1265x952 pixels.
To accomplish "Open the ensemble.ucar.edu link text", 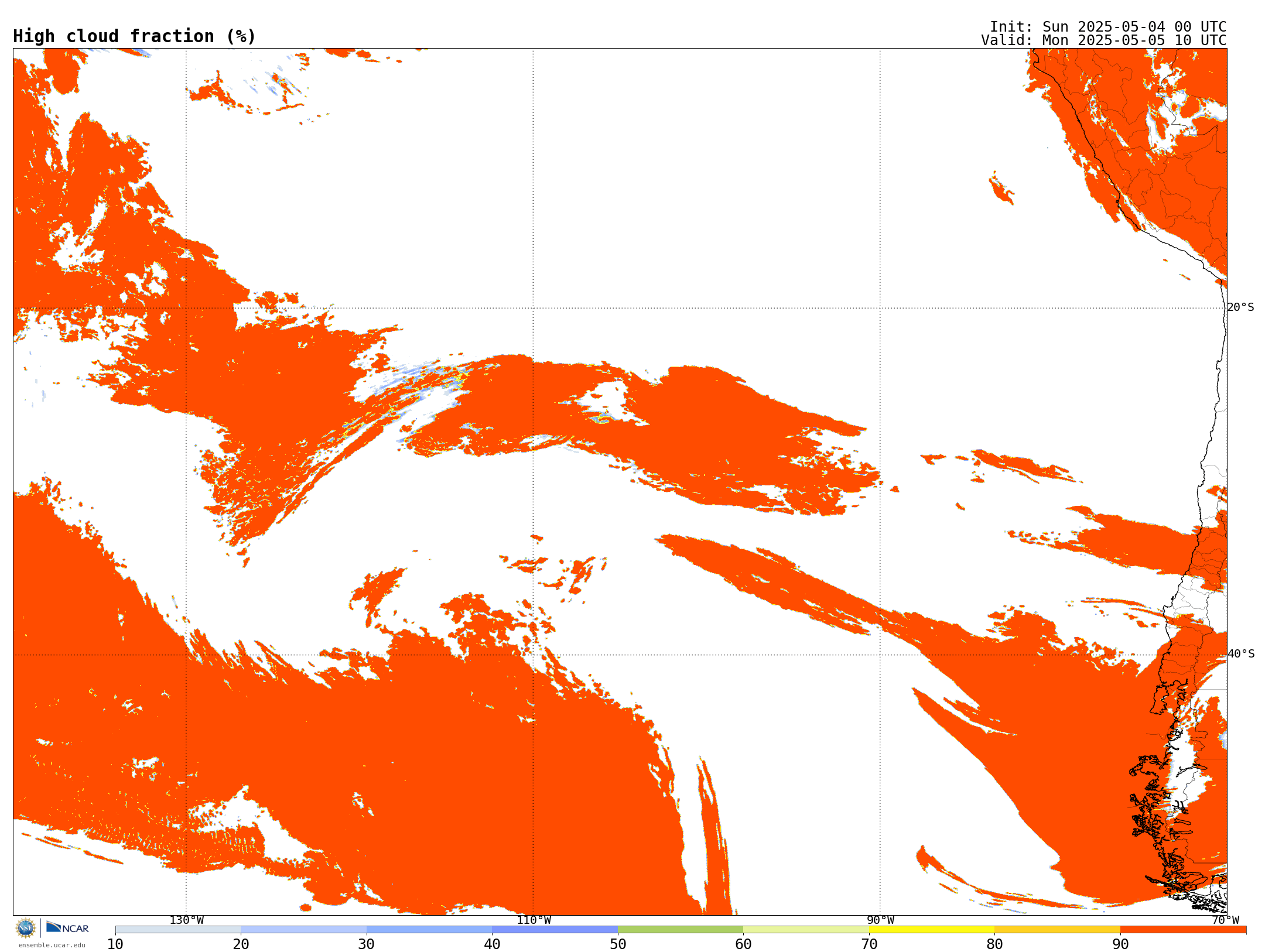I will point(52,945).
